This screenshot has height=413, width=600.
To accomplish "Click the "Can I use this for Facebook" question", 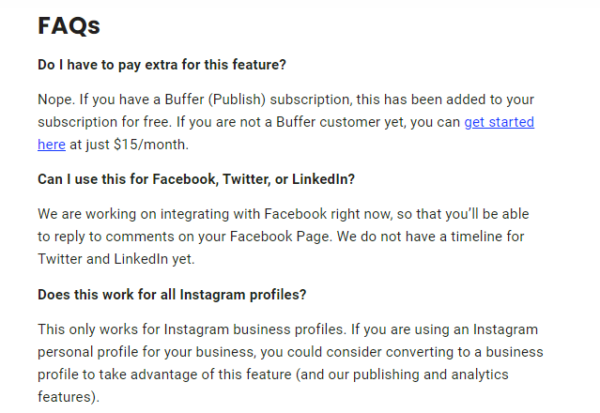I will 196,179.
